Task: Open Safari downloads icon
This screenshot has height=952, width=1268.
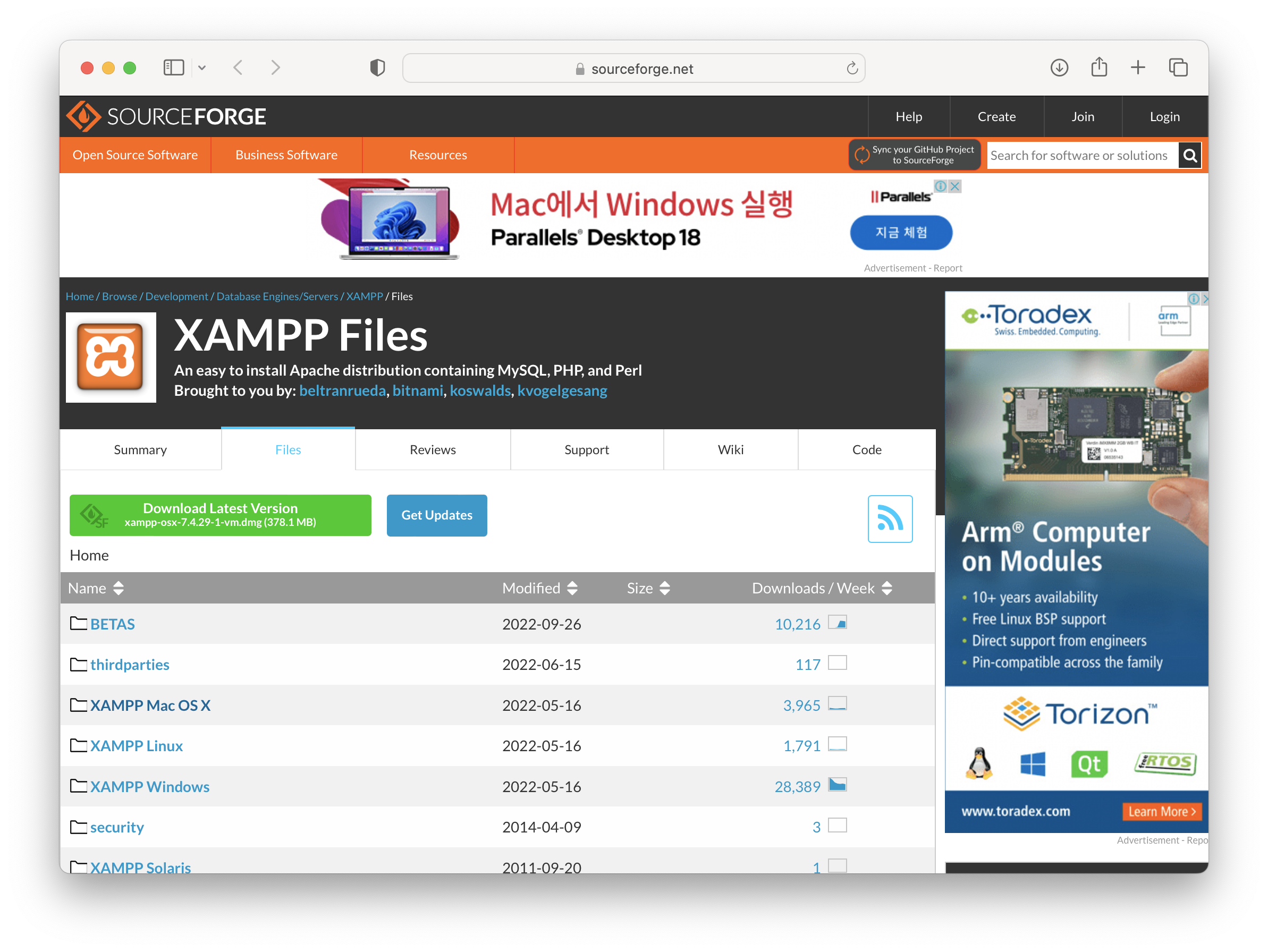Action: tap(1059, 67)
